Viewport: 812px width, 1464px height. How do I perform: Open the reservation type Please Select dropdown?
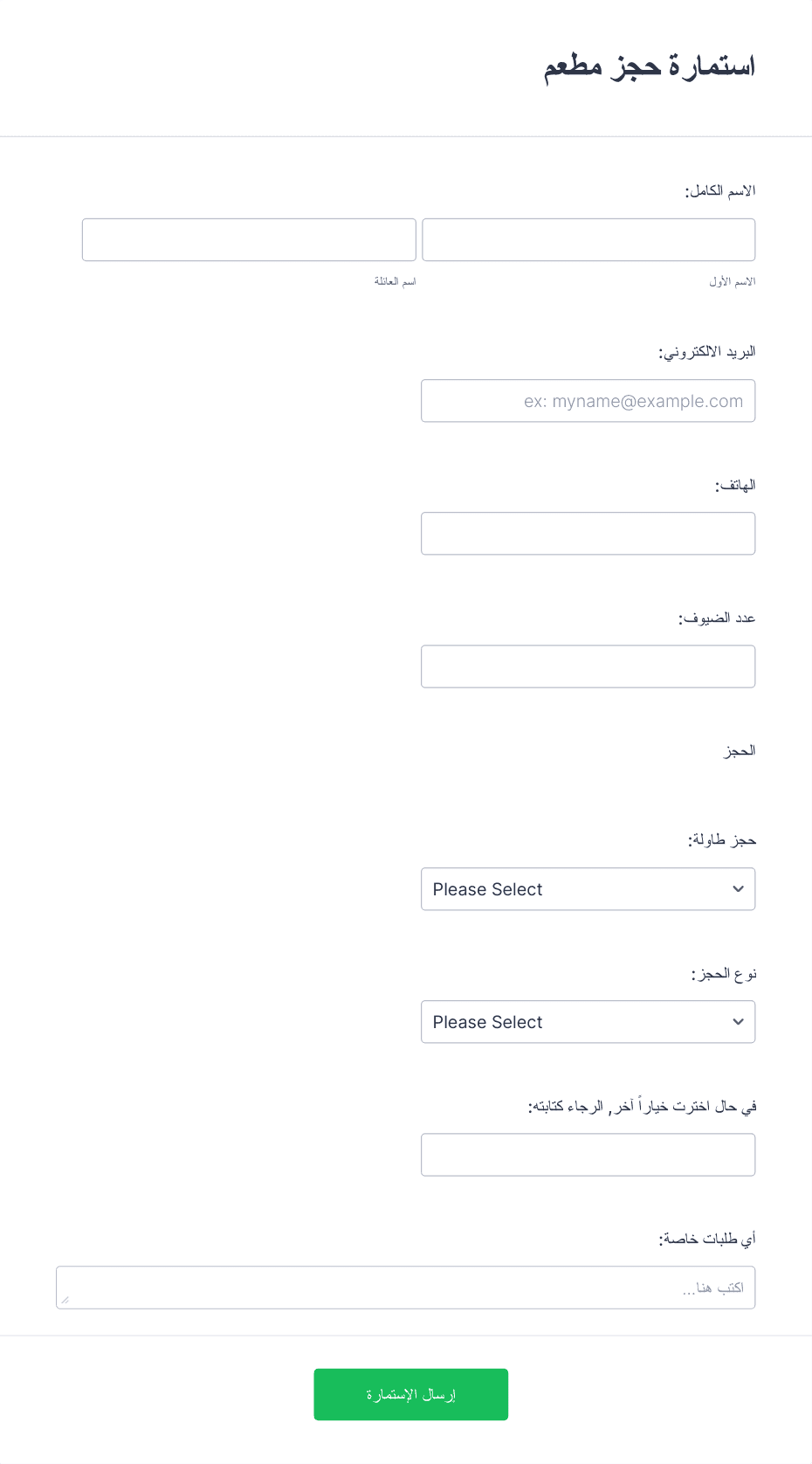pyautogui.click(x=588, y=1022)
